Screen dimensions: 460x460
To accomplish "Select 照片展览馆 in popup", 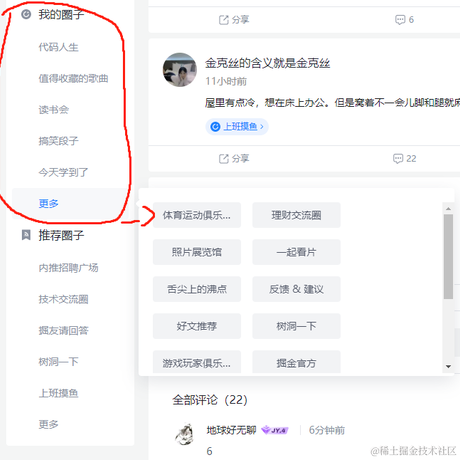I will (197, 252).
